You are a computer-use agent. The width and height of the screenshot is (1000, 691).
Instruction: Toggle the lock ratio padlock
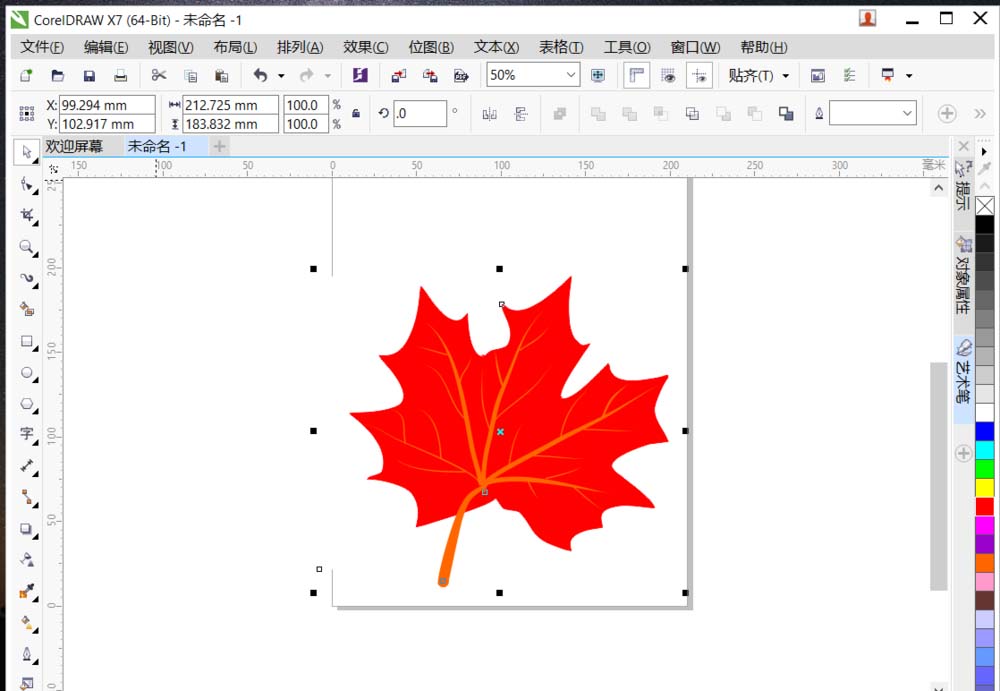[356, 114]
